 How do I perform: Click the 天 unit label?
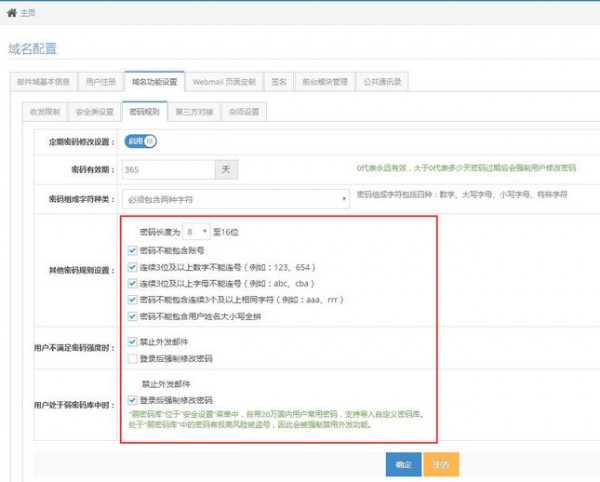coord(226,169)
